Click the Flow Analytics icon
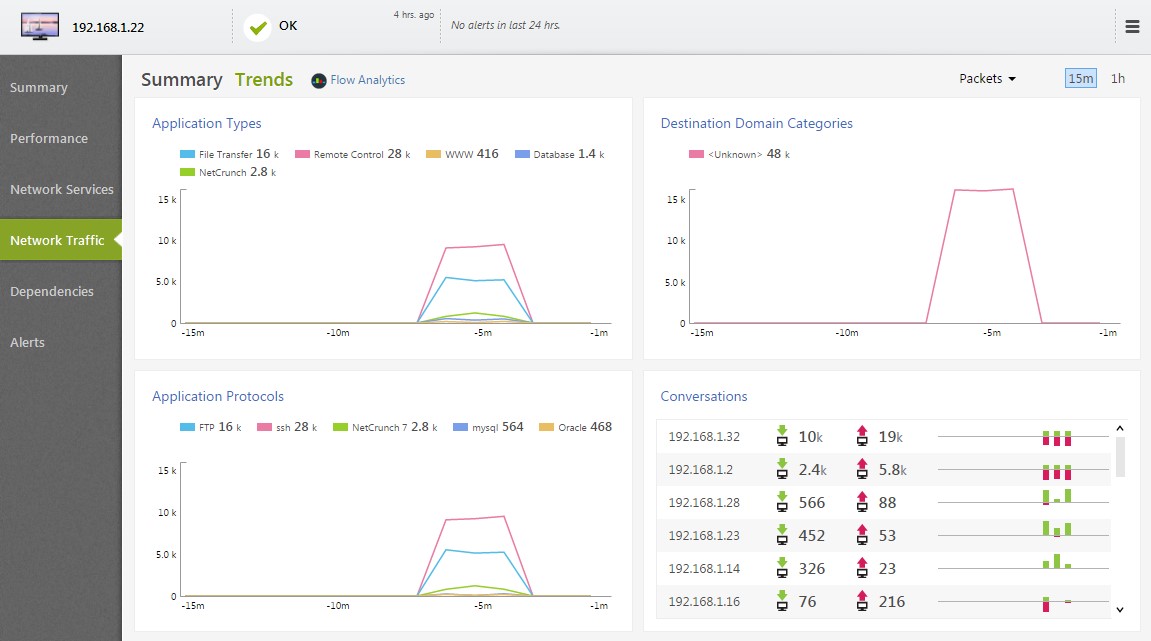Image resolution: width=1151 pixels, height=641 pixels. [x=319, y=80]
